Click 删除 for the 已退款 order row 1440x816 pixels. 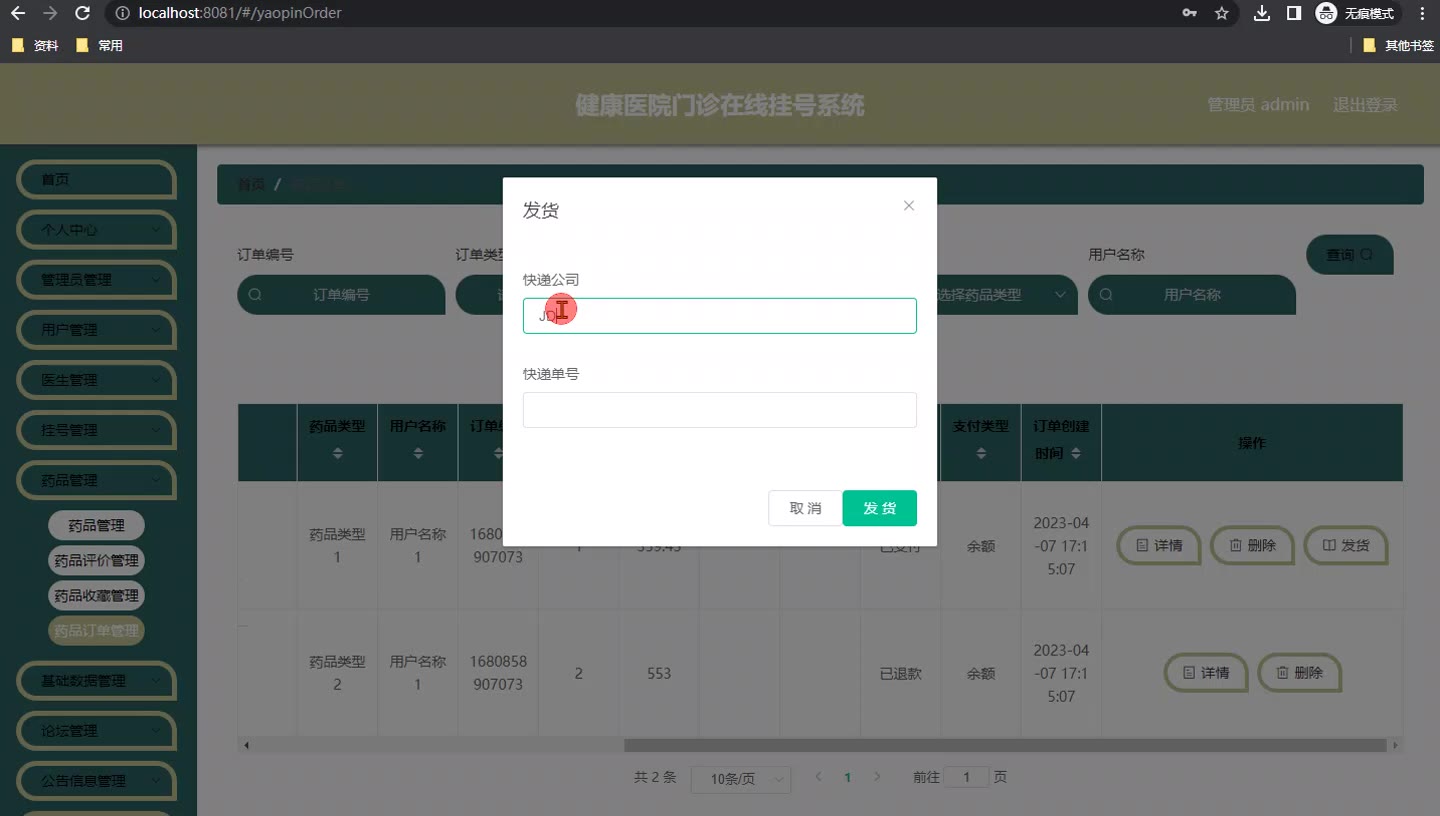click(x=1299, y=673)
